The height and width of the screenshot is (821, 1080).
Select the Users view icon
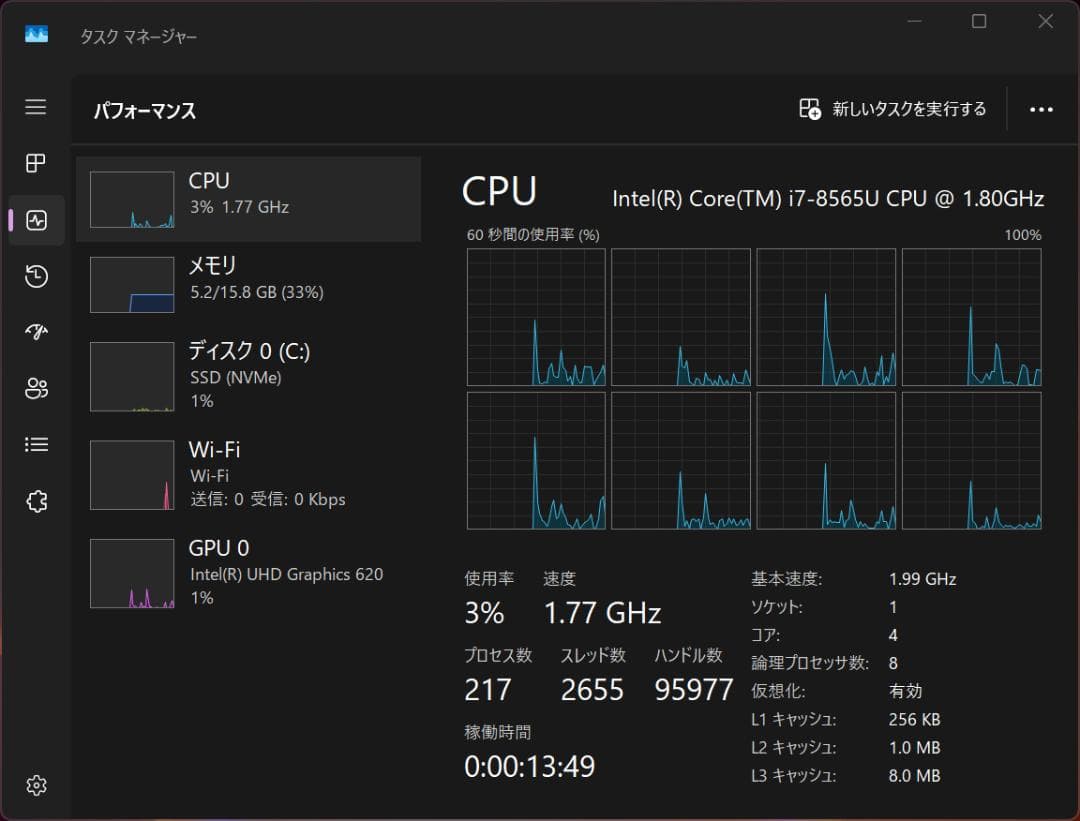coord(36,388)
